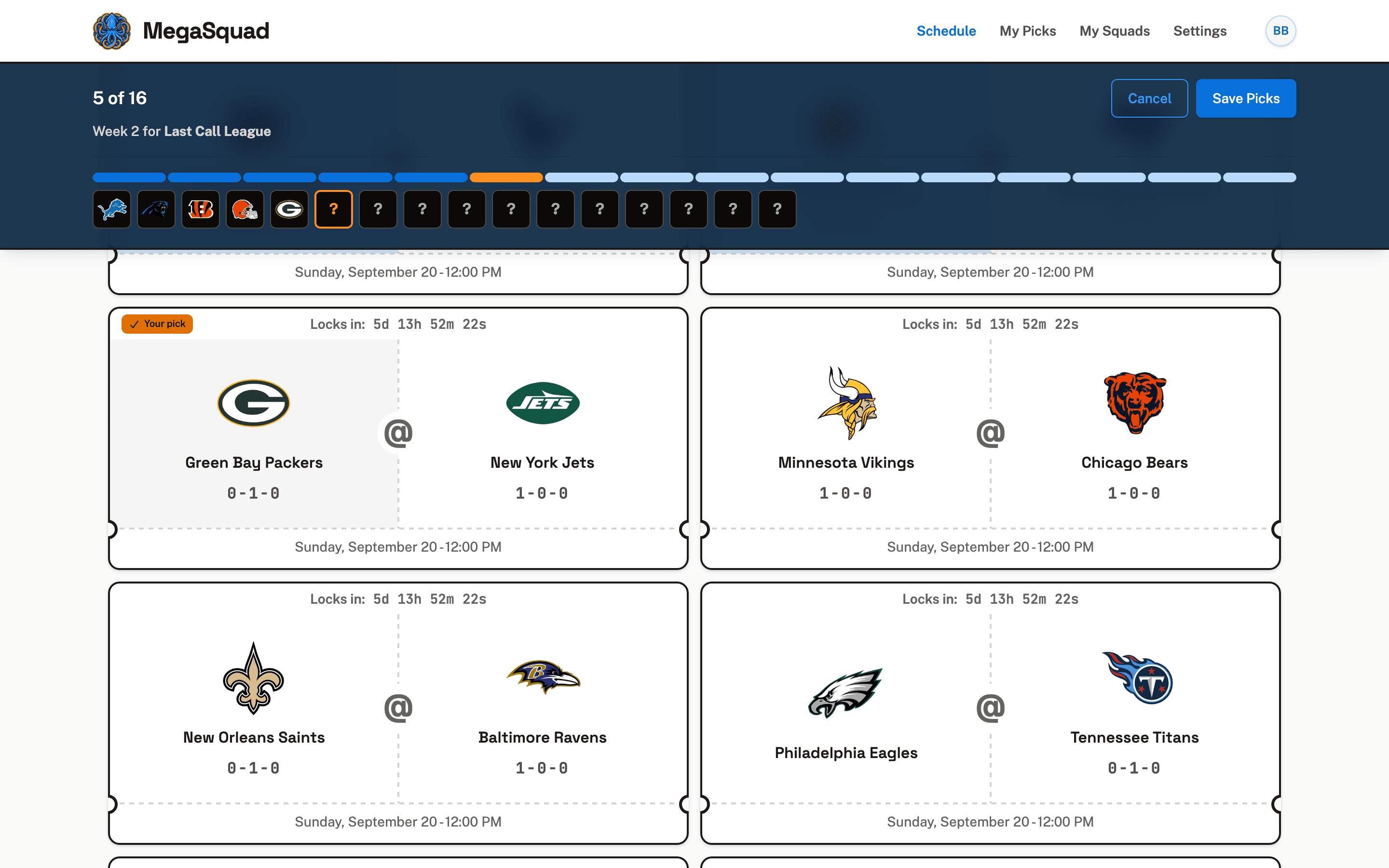The height and width of the screenshot is (868, 1389).
Task: Click the last question mark pick slot
Action: coord(777,210)
